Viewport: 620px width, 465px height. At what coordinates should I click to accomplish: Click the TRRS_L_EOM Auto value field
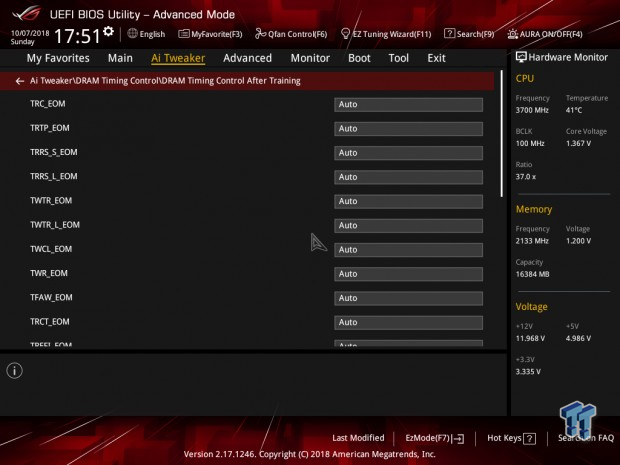click(x=408, y=177)
